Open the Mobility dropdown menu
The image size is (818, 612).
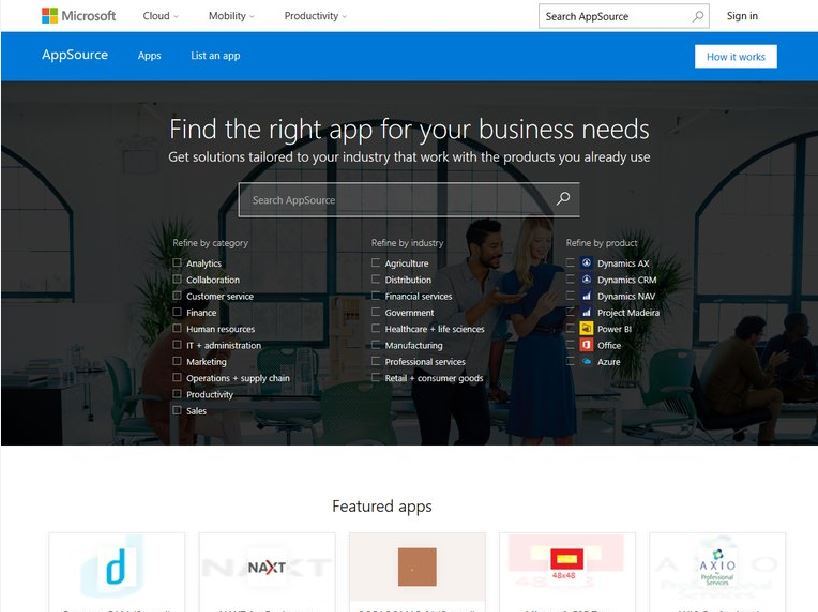point(232,16)
